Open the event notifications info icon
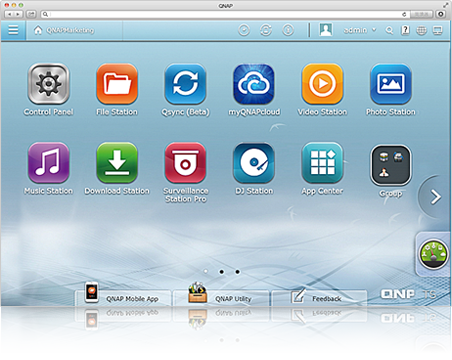Image resolution: width=452 pixels, height=360 pixels. pos(288,30)
